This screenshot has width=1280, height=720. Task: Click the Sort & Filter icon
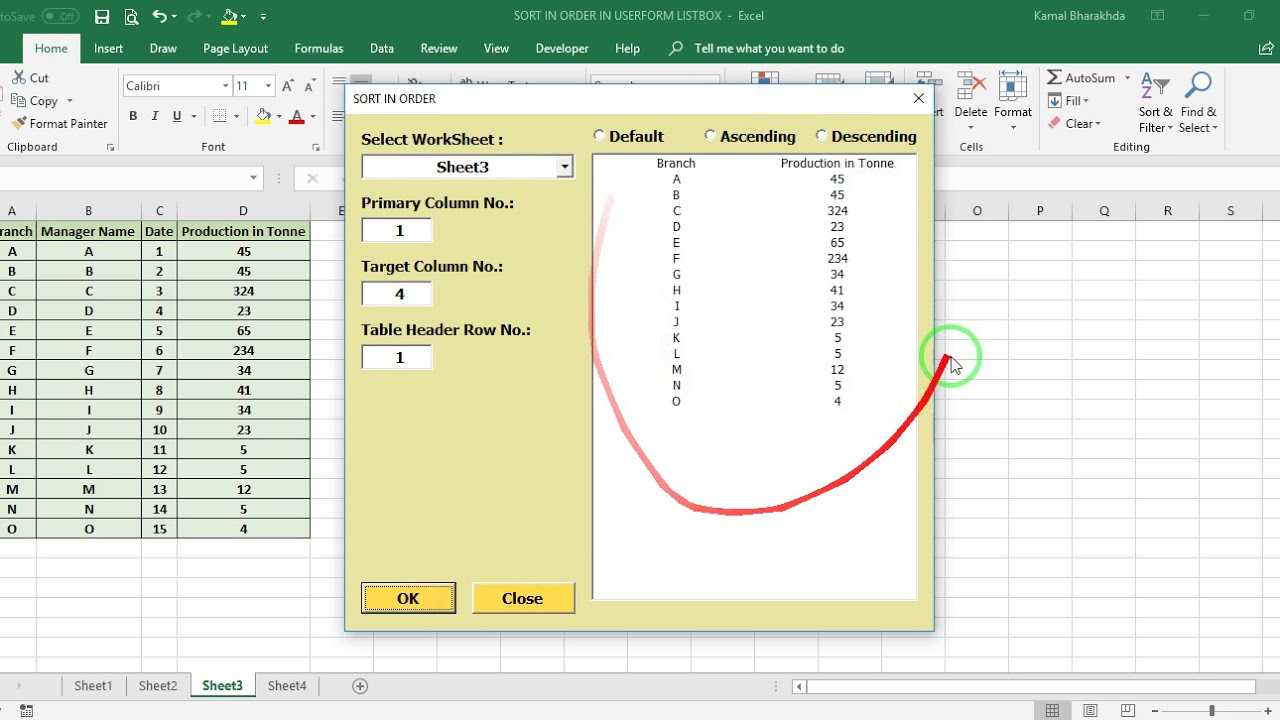[1156, 86]
